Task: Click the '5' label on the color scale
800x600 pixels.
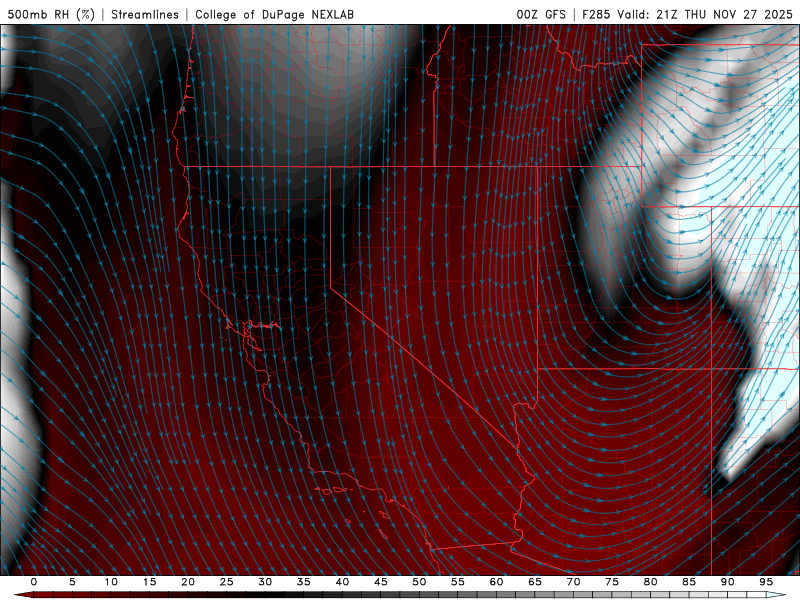Action: (72, 582)
